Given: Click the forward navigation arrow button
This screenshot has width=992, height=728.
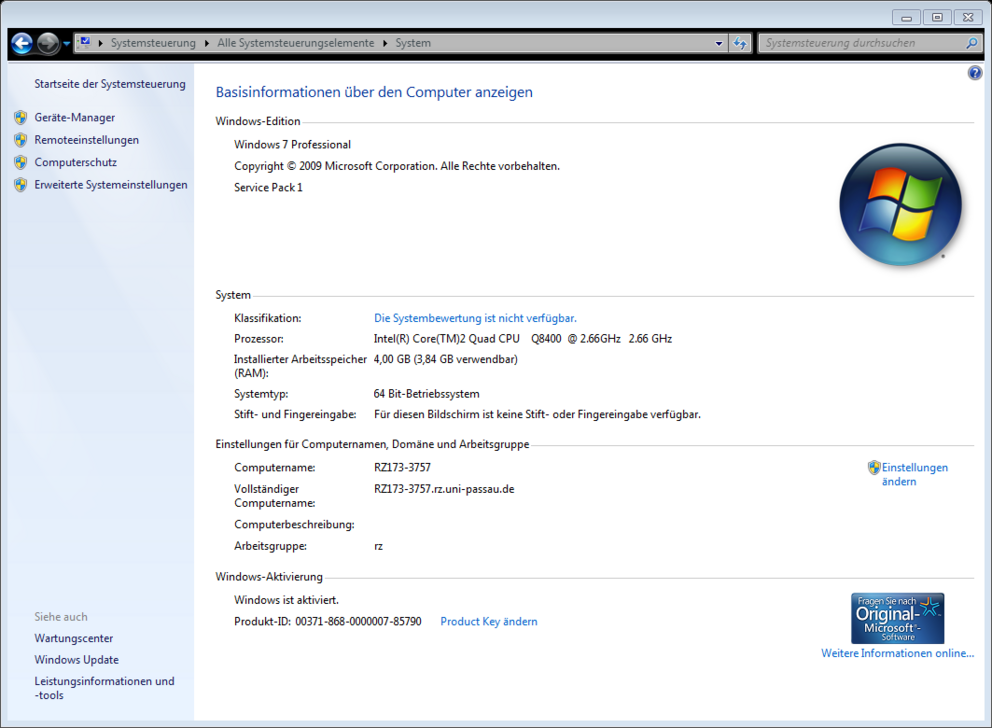Looking at the screenshot, I should [x=48, y=44].
